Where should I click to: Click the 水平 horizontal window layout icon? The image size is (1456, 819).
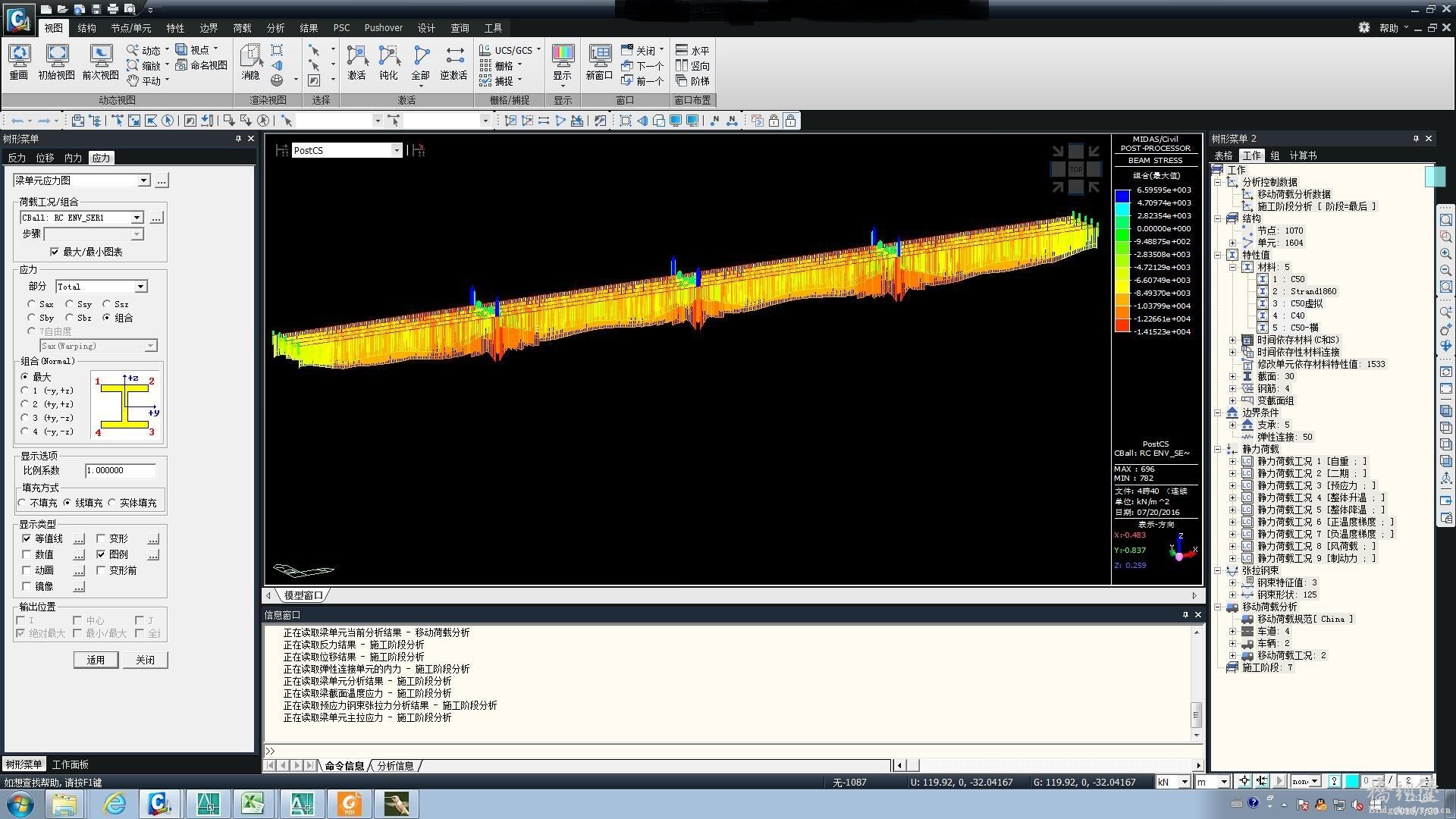point(692,50)
